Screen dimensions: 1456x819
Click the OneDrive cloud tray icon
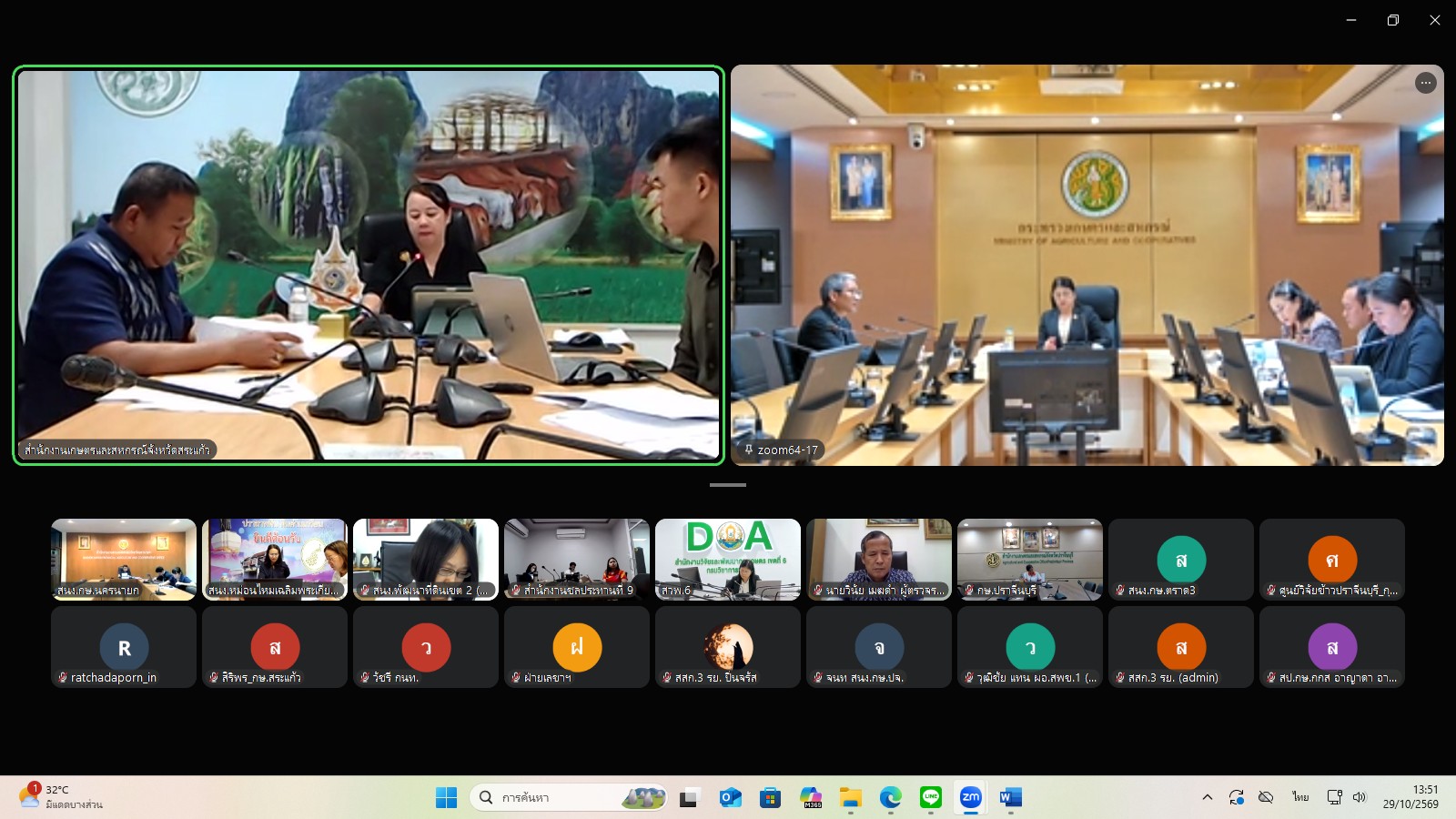tap(1266, 797)
